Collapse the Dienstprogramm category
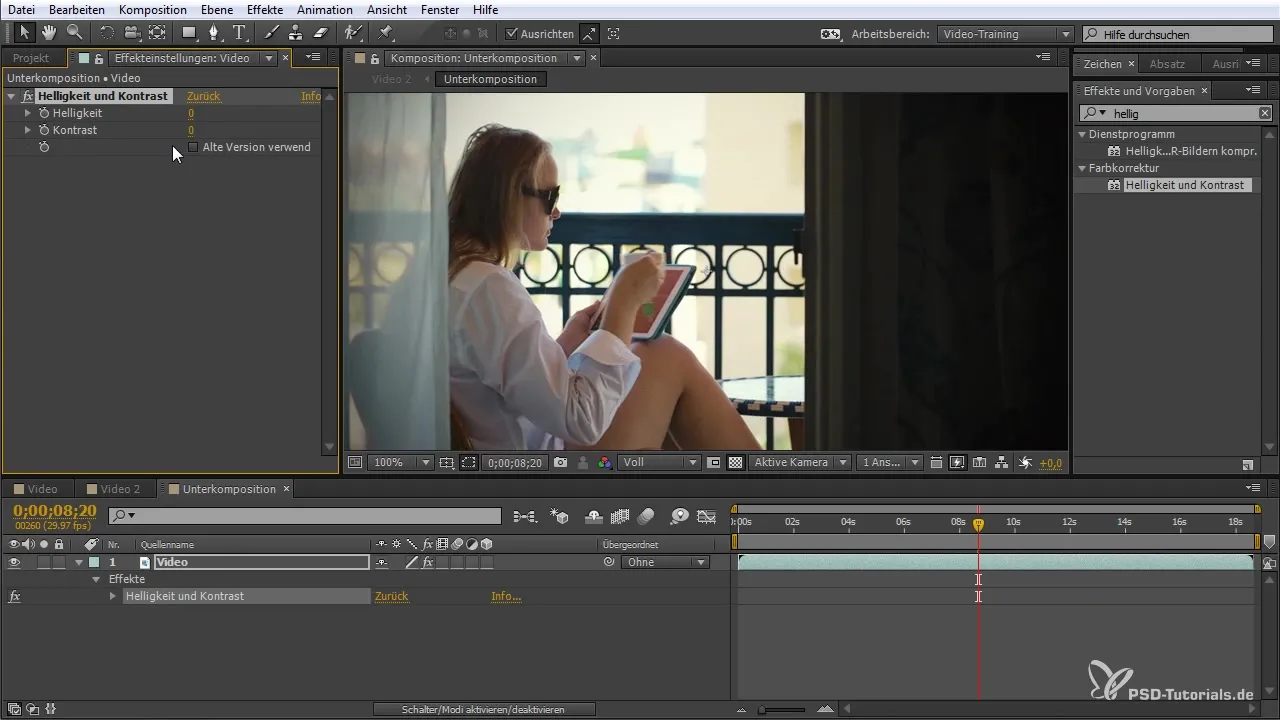The width and height of the screenshot is (1280, 720). click(1082, 134)
